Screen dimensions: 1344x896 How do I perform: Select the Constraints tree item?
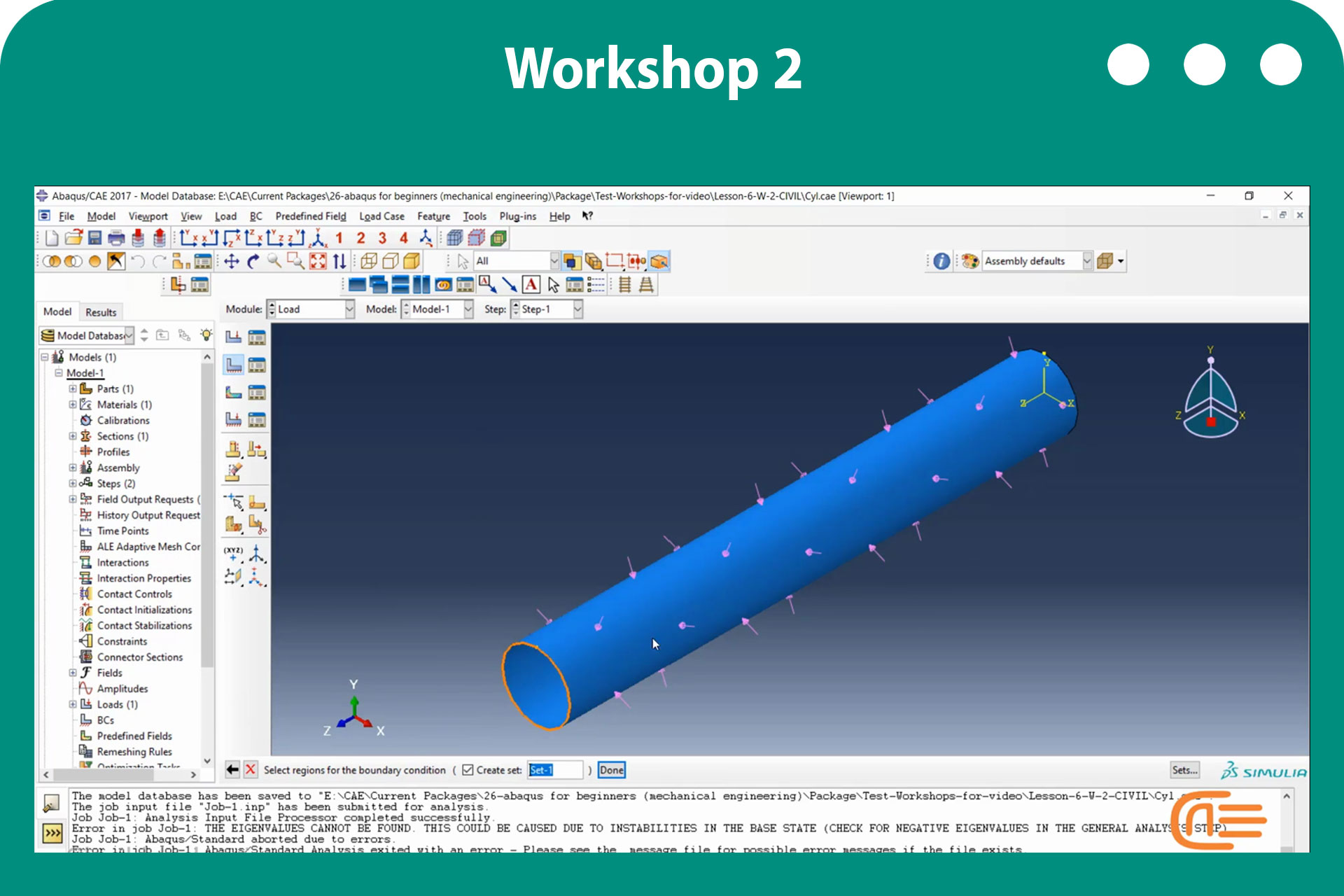click(122, 642)
